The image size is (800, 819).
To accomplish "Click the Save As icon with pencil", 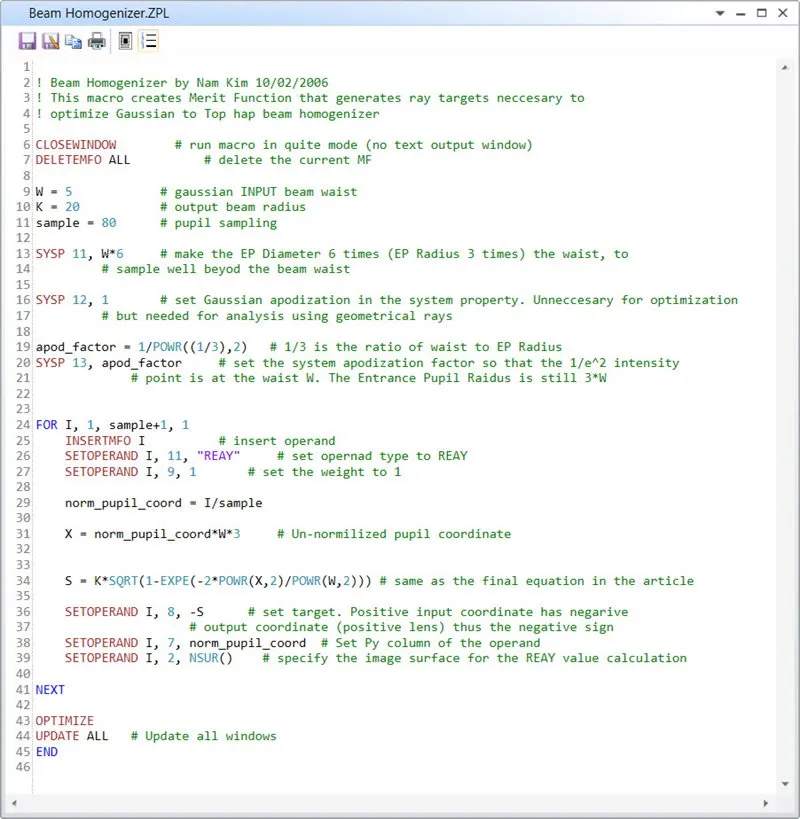I will 50,41.
